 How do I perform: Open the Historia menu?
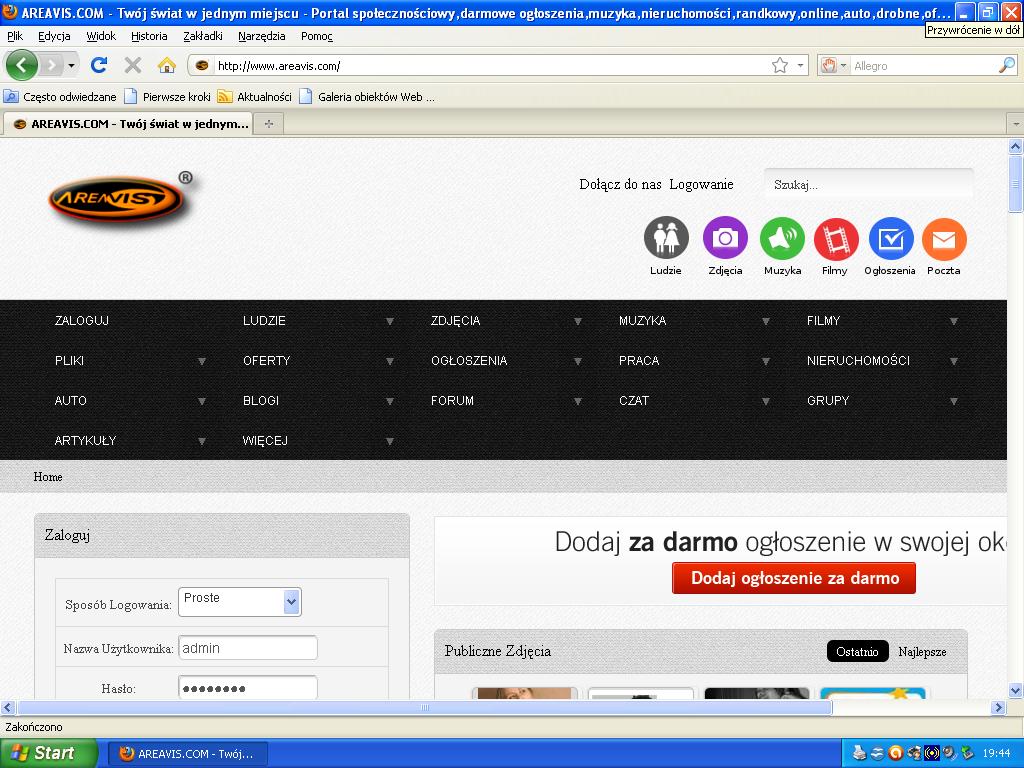pyautogui.click(x=150, y=36)
